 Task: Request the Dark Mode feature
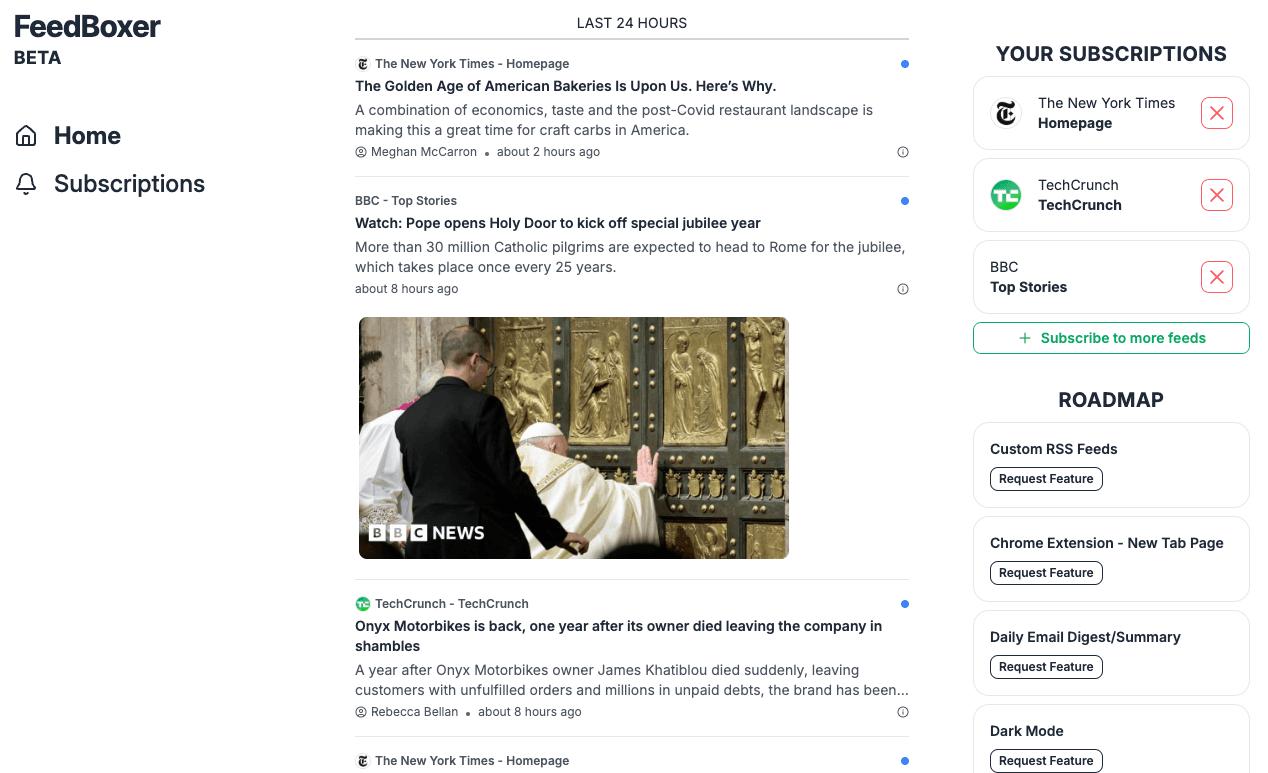(1046, 760)
